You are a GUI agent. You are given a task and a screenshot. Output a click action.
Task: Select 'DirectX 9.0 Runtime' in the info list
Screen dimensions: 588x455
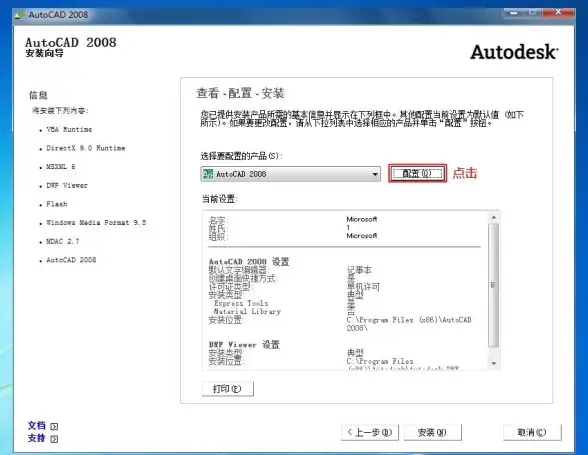click(86, 148)
